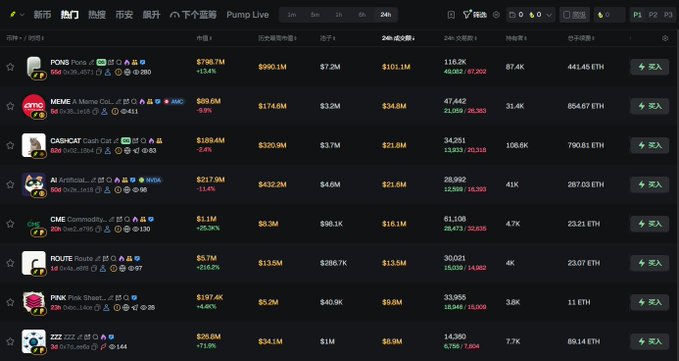Screen dimensions: 679x361
Task: Click the green OG badge on PONS row
Action: 101,62
